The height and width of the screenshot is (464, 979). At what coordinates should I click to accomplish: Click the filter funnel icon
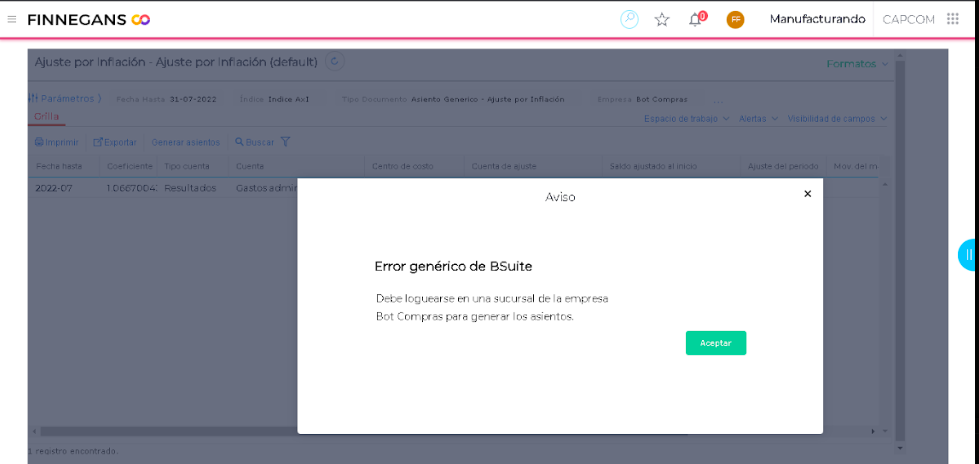(285, 142)
